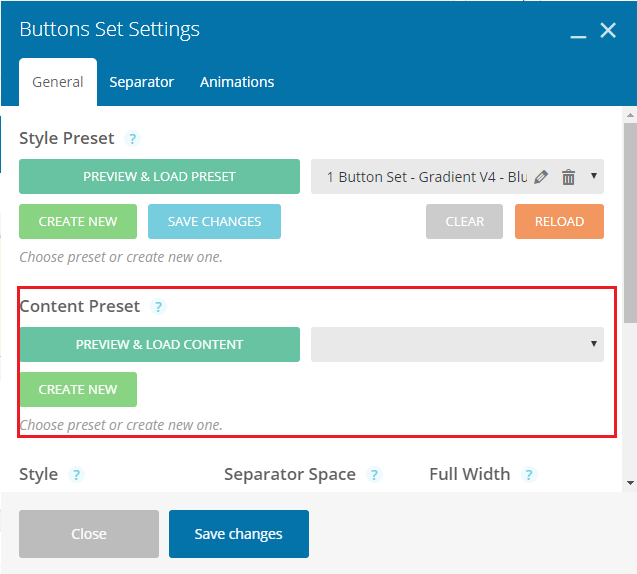The width and height of the screenshot is (637, 574).
Task: Close the dialog with the X icon
Action: point(608,31)
